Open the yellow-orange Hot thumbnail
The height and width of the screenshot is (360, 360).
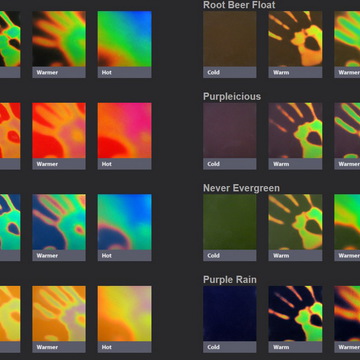pos(124,313)
